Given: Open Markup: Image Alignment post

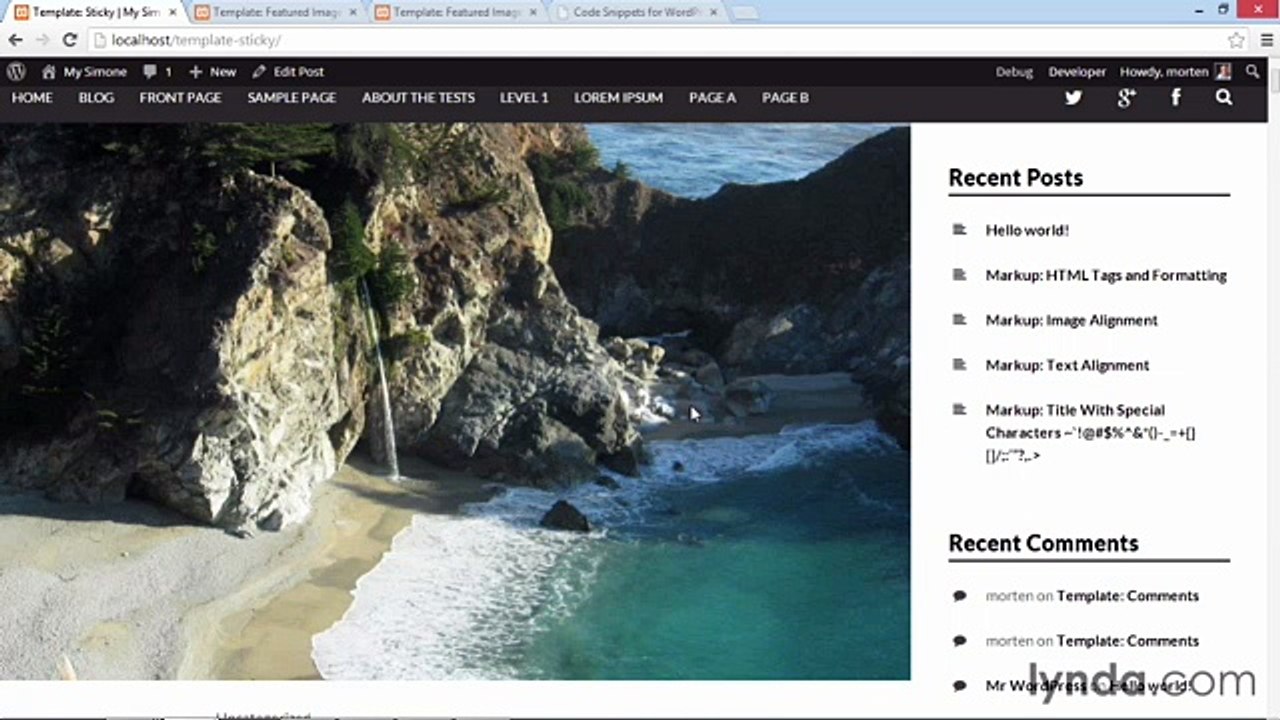Looking at the screenshot, I should [1071, 320].
